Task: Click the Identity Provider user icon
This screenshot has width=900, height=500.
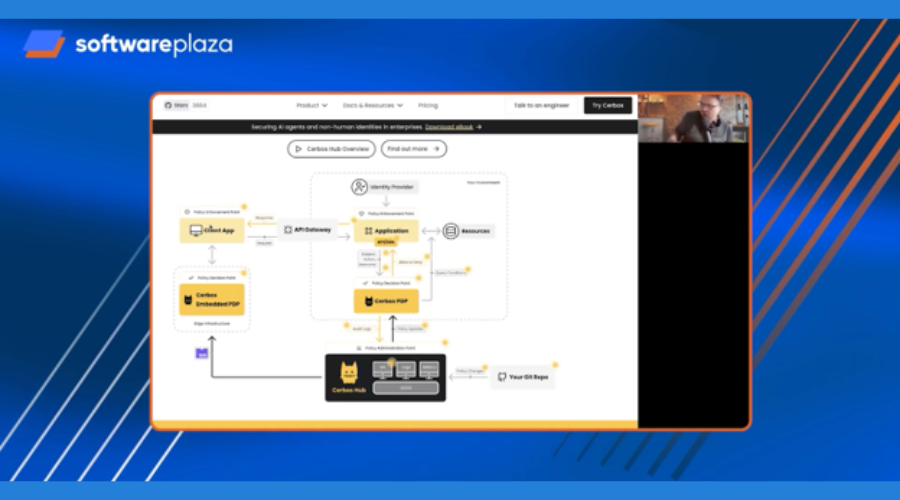Action: 359,187
